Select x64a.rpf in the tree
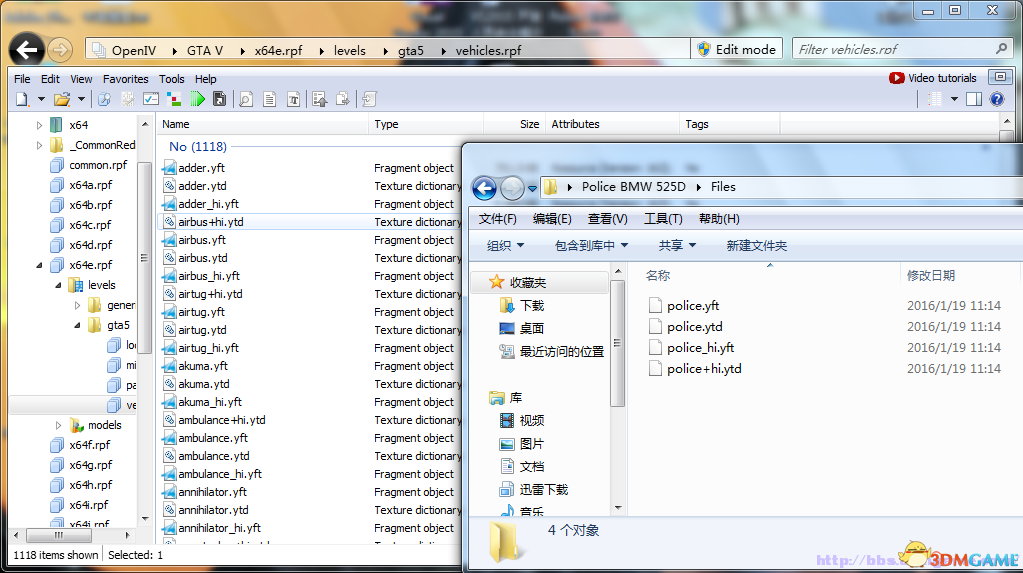Viewport: 1023px width, 573px height. [82, 185]
